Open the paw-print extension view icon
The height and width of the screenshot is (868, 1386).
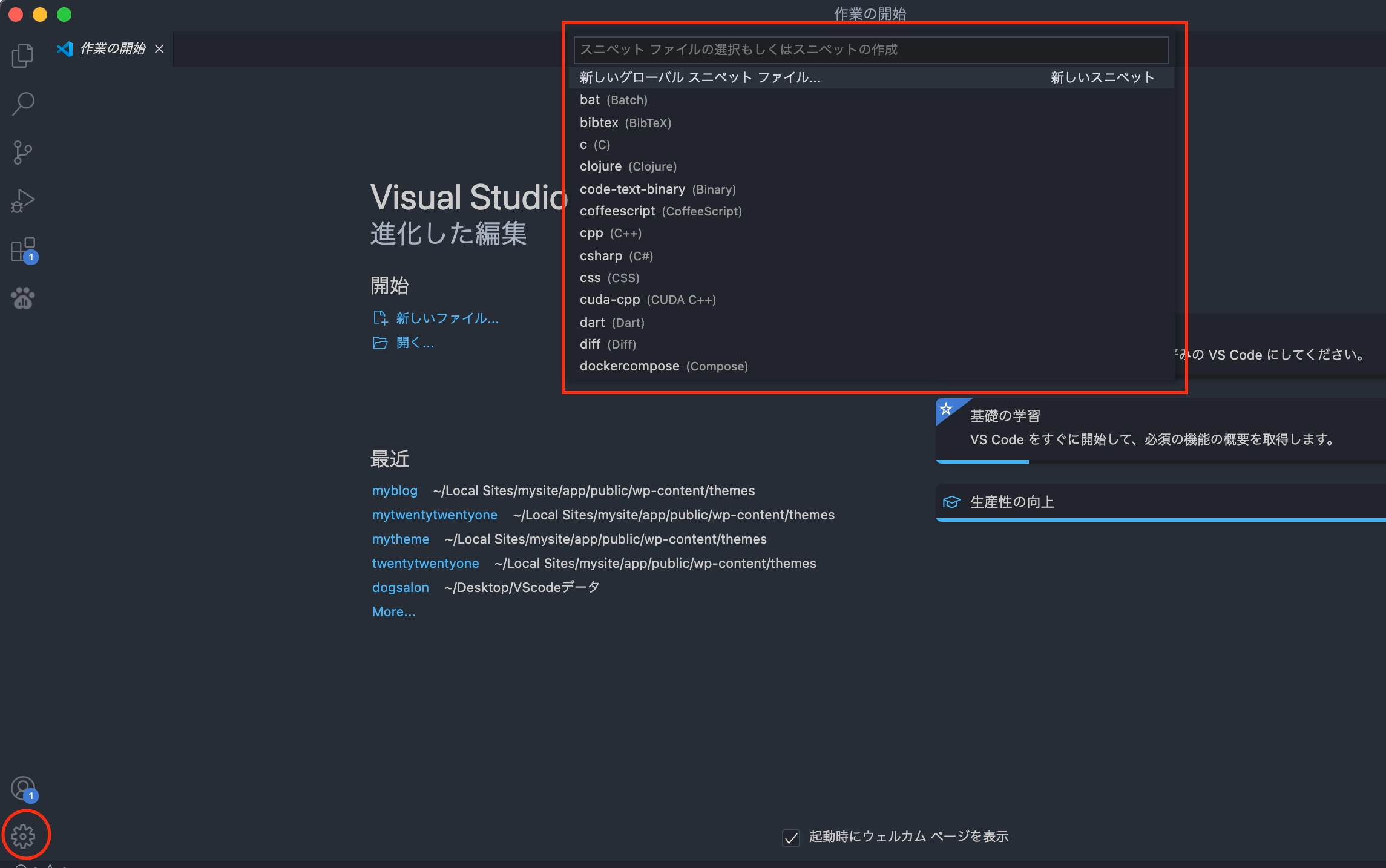click(x=23, y=298)
